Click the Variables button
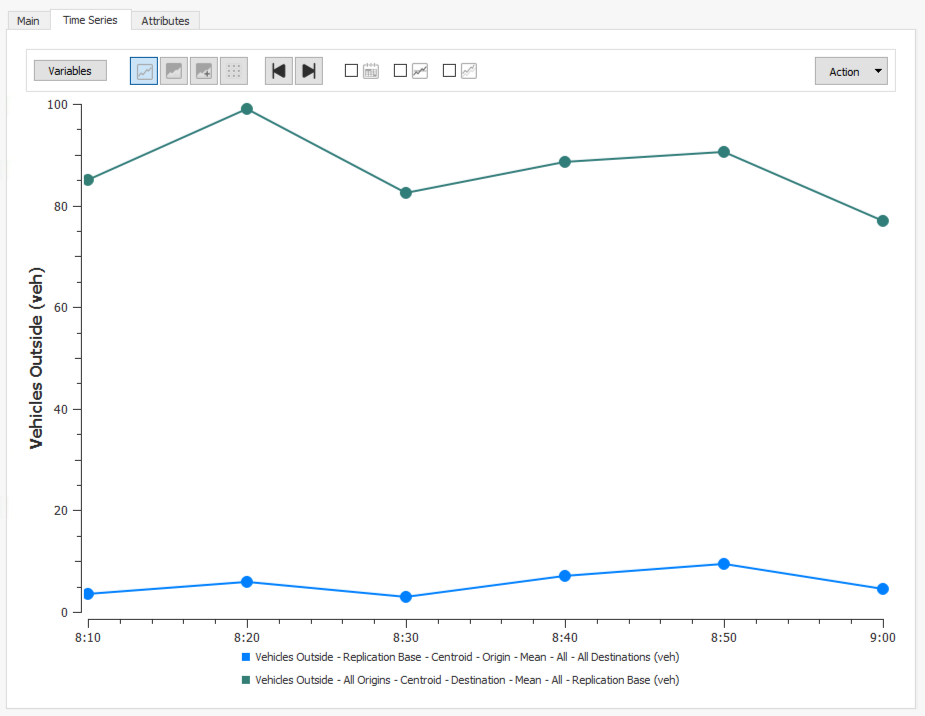Screen dimensions: 925x716 [x=70, y=71]
